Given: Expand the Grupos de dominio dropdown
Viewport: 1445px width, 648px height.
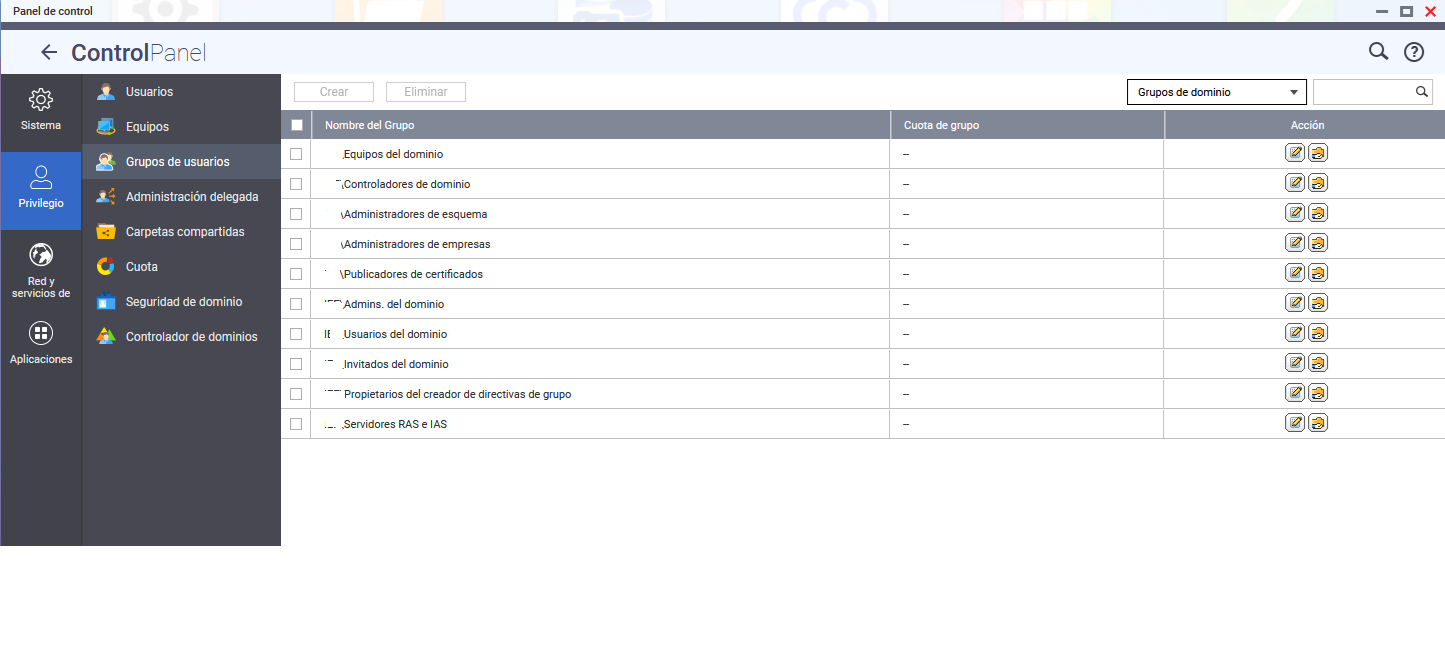Looking at the screenshot, I should [x=1216, y=92].
